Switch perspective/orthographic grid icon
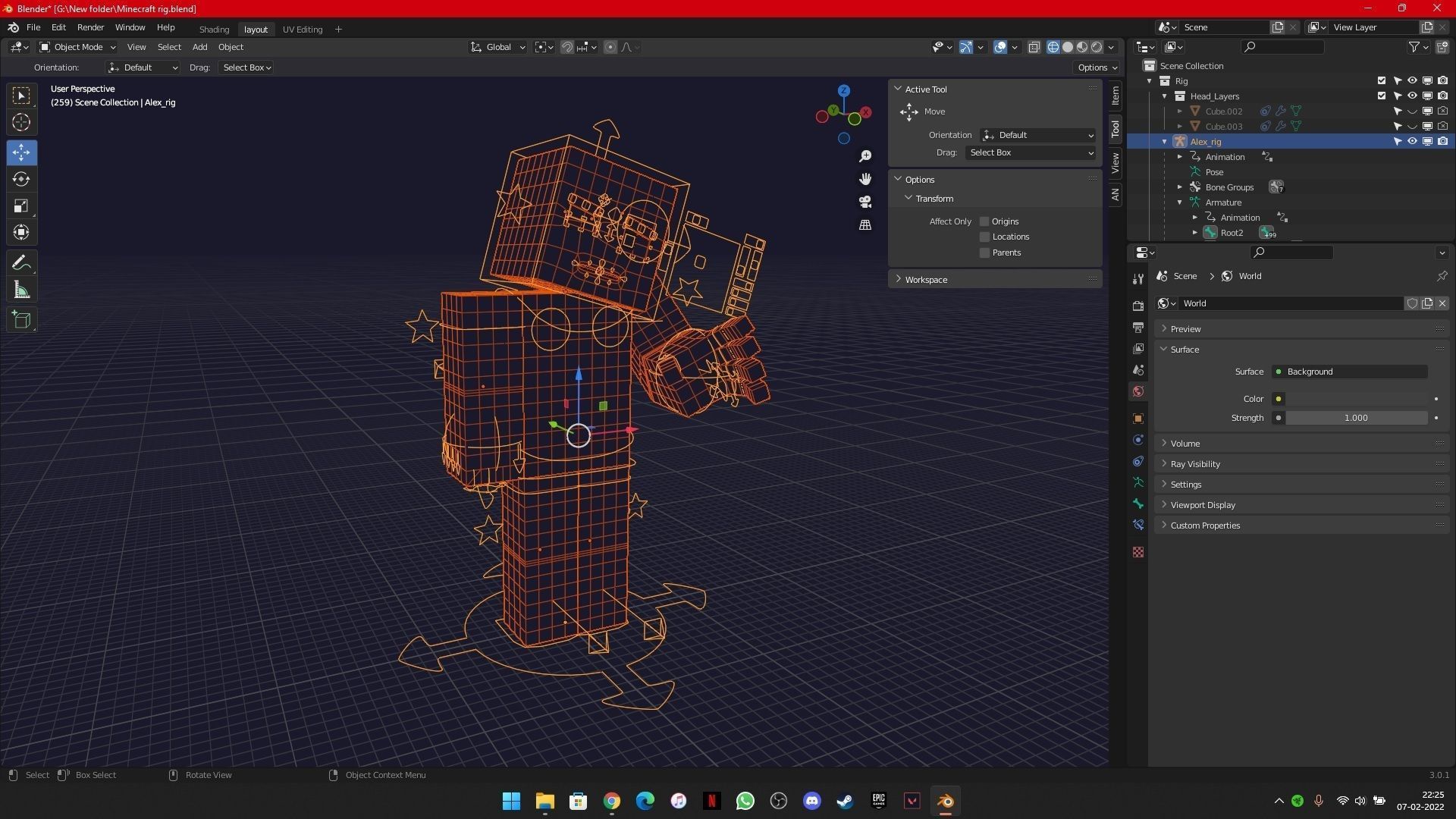The width and height of the screenshot is (1456, 819). (865, 225)
